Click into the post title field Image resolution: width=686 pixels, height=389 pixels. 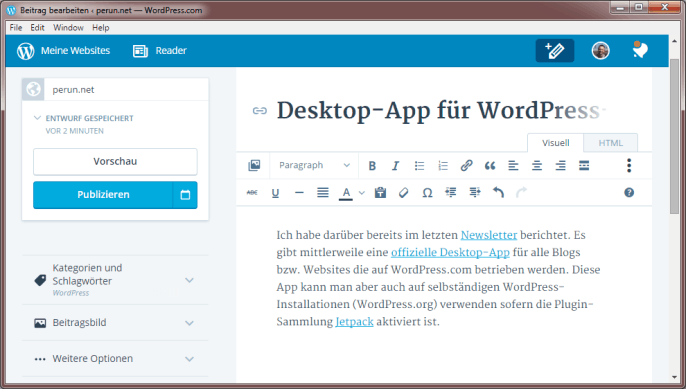pyautogui.click(x=441, y=110)
